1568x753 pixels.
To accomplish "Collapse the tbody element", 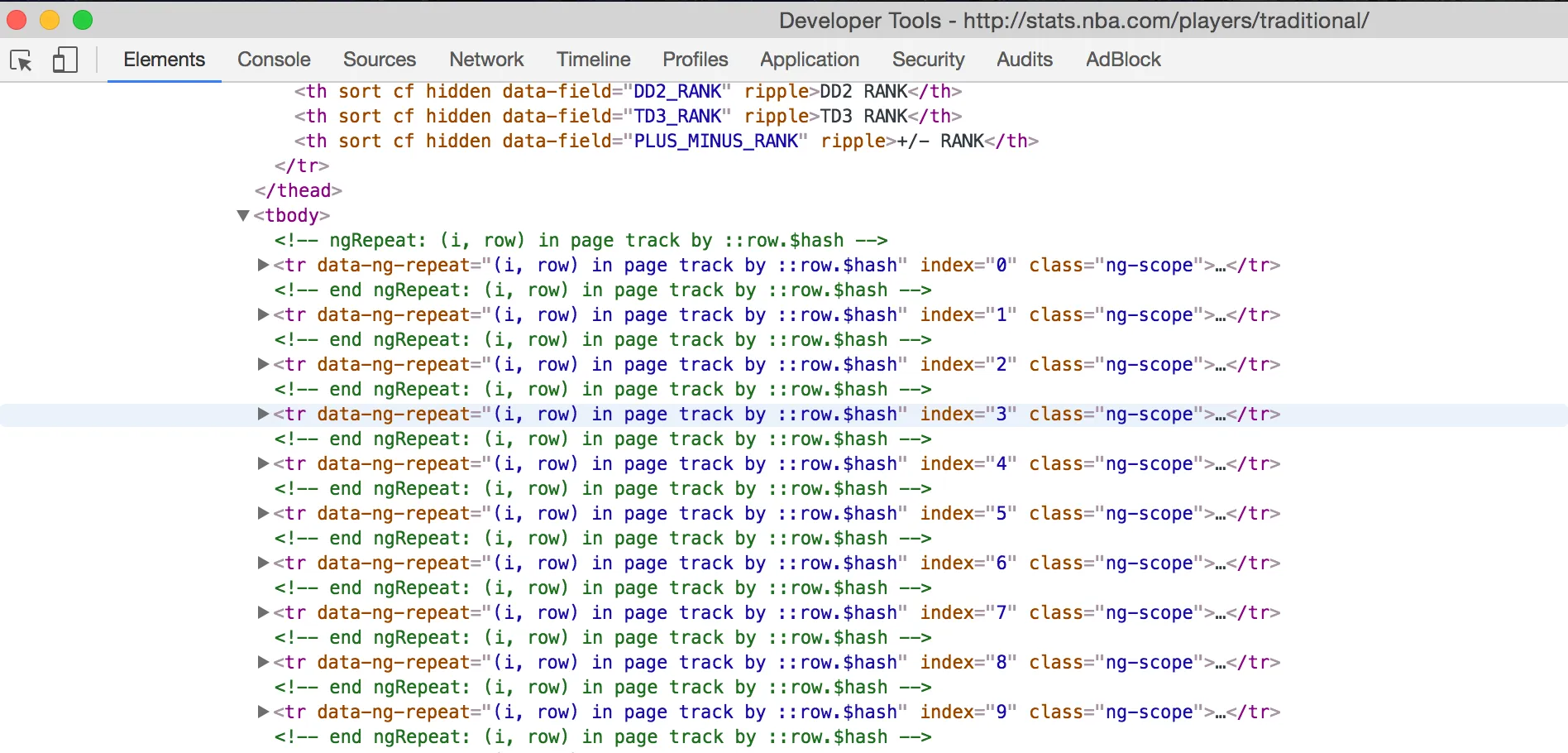I will [243, 215].
